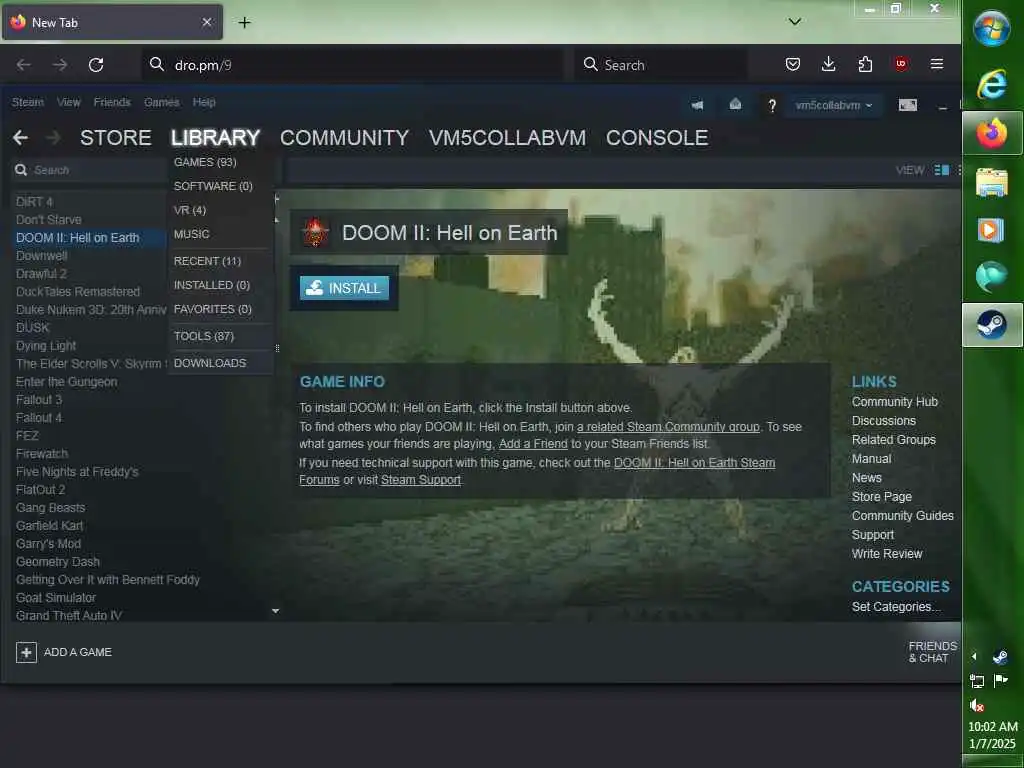The image size is (1024, 768).
Task: Switch Steam to Big Picture mode icon
Action: 908,105
